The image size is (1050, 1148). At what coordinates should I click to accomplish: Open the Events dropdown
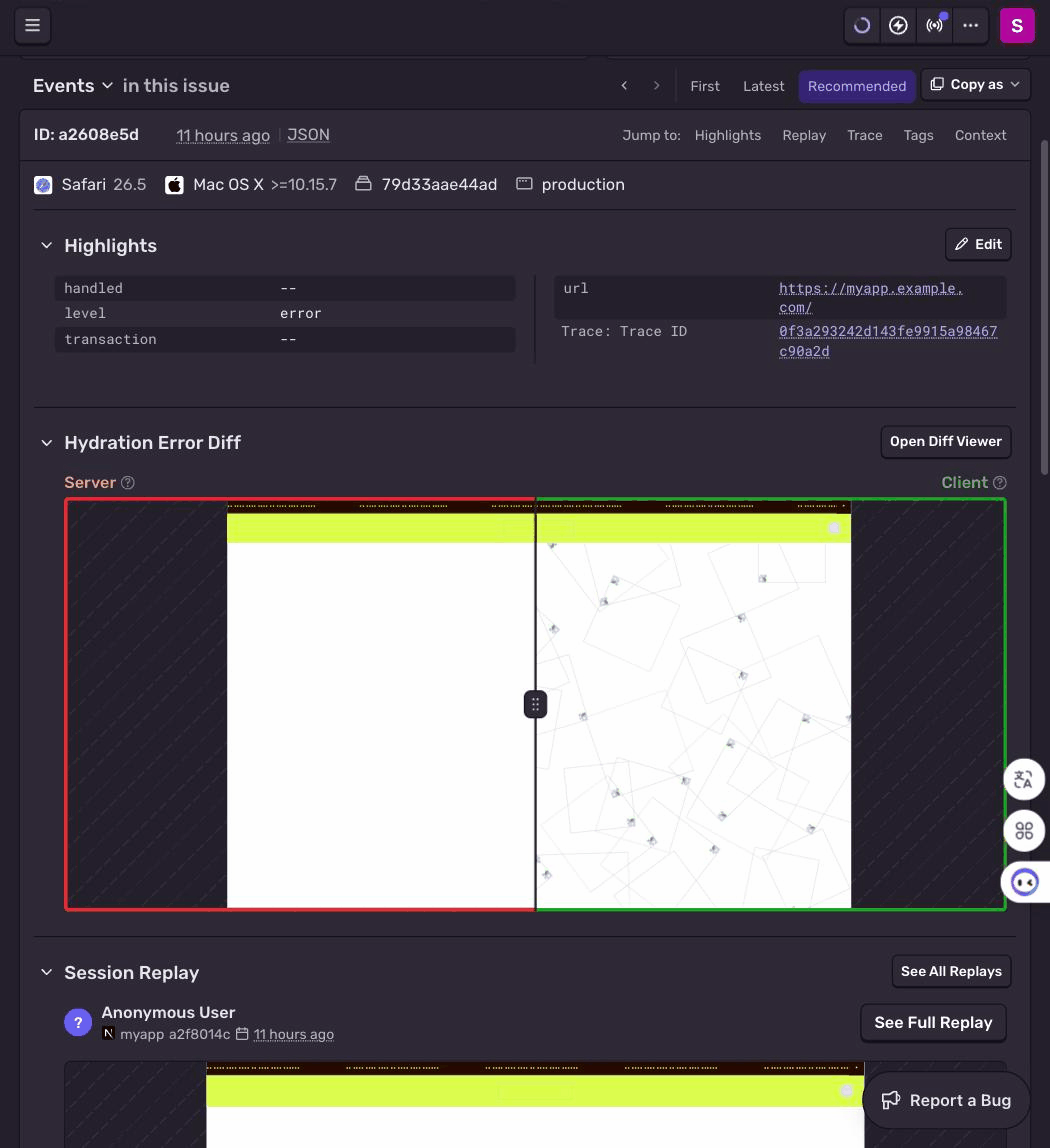pos(73,86)
